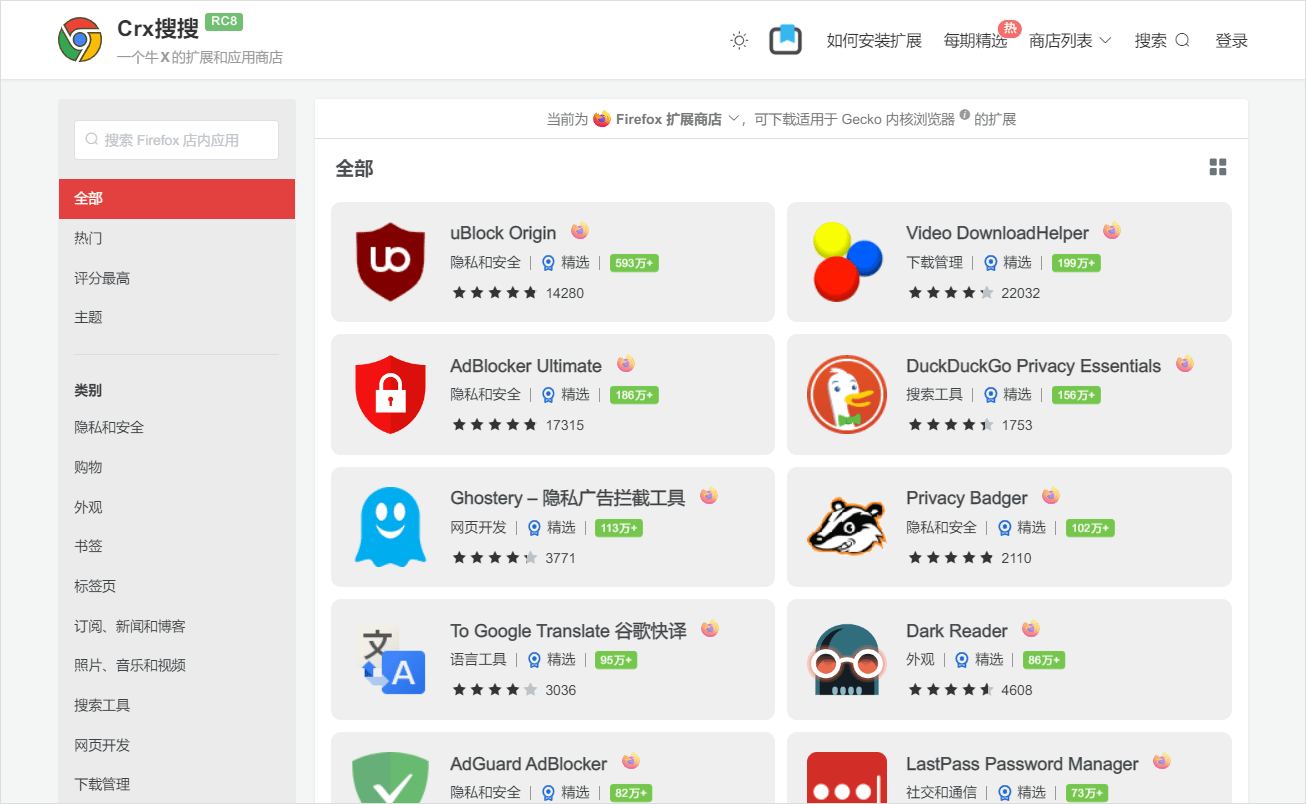Image resolution: width=1306 pixels, height=804 pixels.
Task: Switch layout with the grid view icon
Action: coord(1217,167)
